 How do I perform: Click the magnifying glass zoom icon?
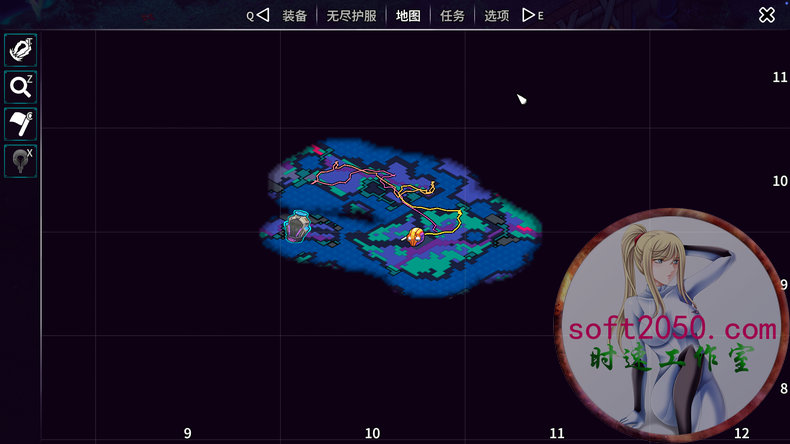[21, 87]
